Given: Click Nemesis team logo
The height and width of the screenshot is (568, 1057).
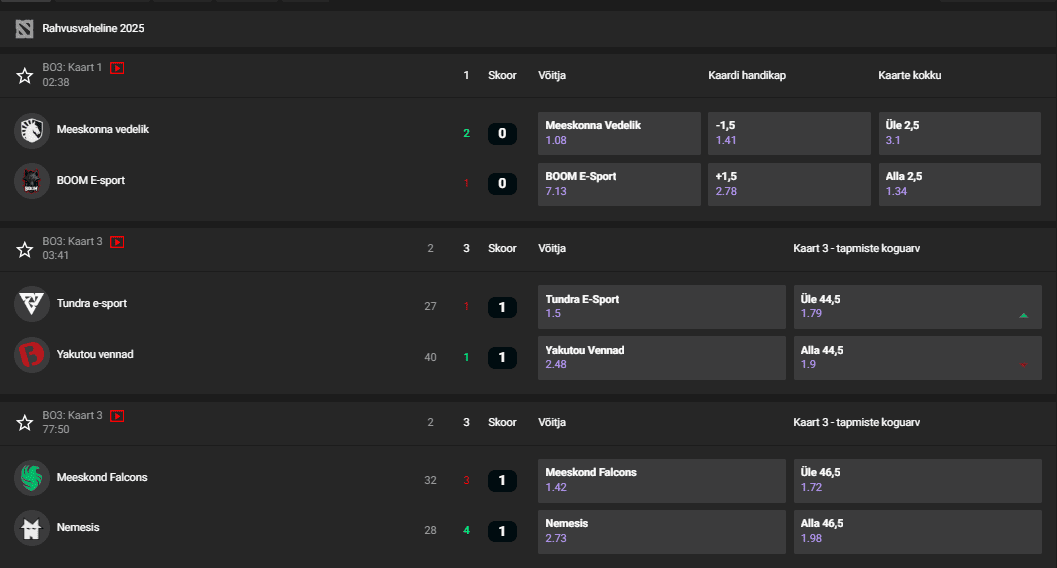Looking at the screenshot, I should click(32, 528).
